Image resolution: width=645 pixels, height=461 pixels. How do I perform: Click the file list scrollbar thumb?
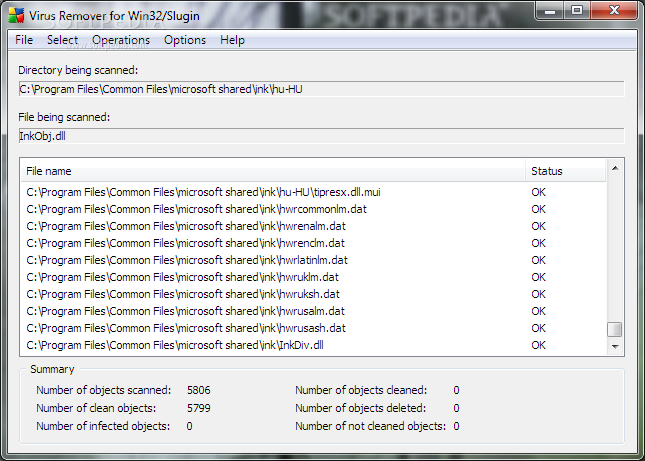615,329
